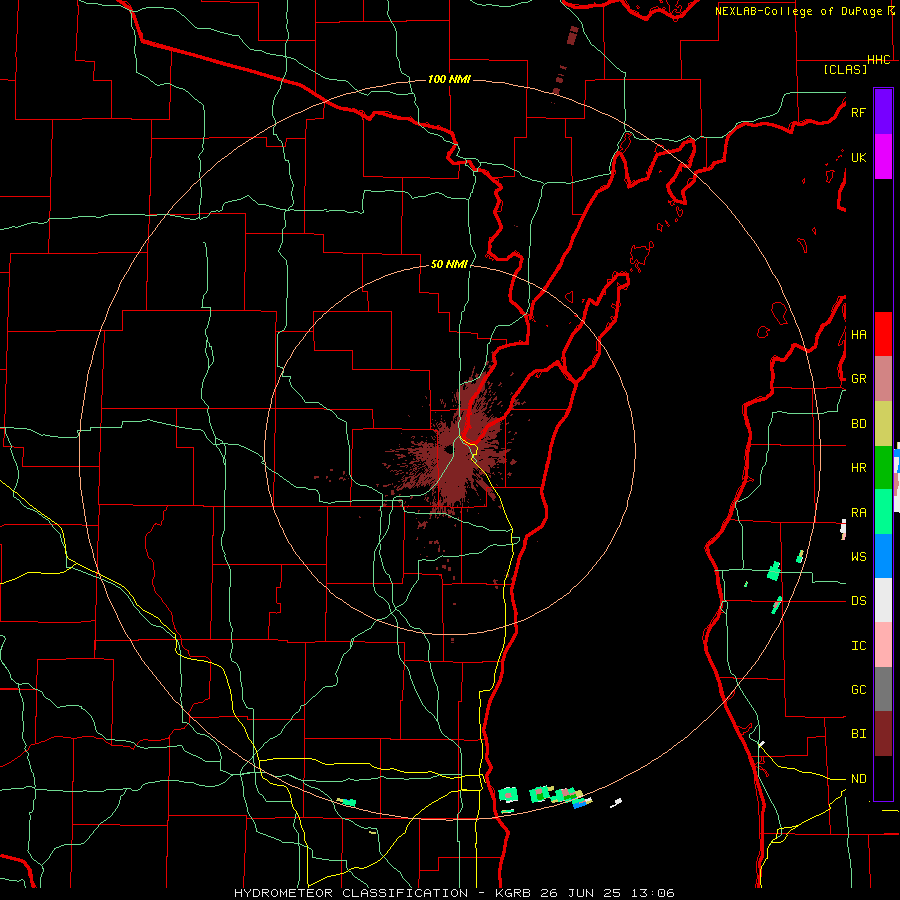The width and height of the screenshot is (900, 900).
Task: Click the [CLAS] unit label
Action: (x=845, y=70)
